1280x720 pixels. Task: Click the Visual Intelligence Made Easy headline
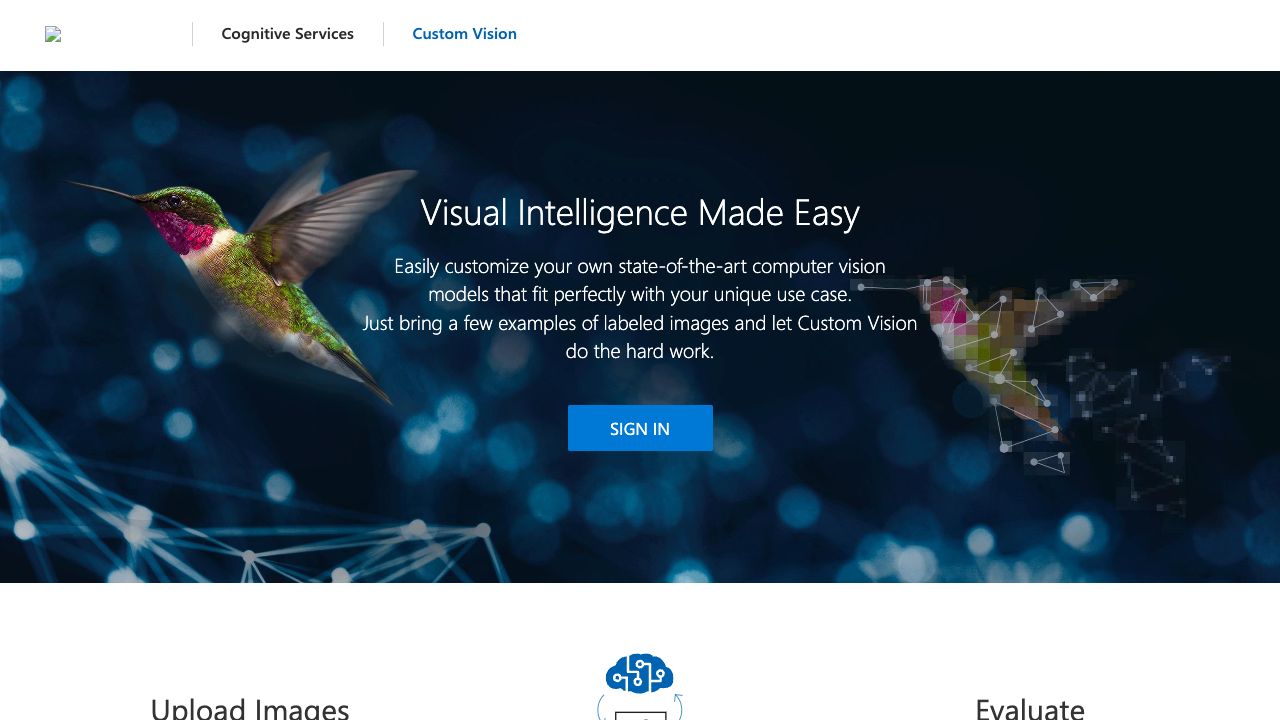coord(640,213)
